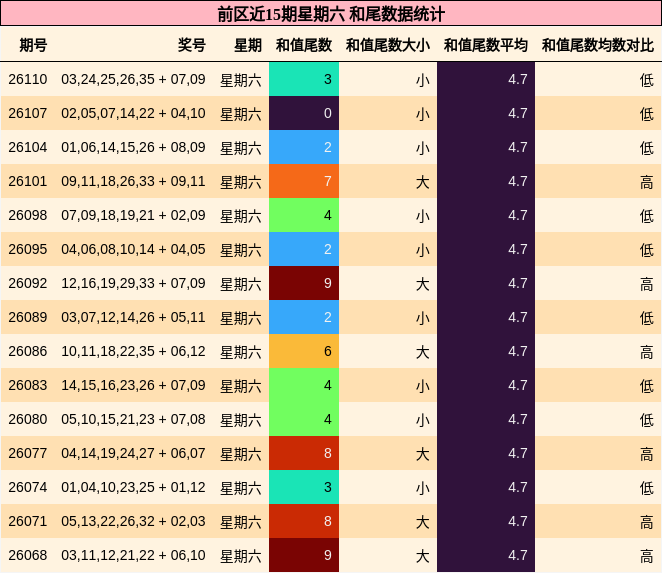This screenshot has height=573, width=662.
Task: Select issue number 26077
Action: coord(28,453)
